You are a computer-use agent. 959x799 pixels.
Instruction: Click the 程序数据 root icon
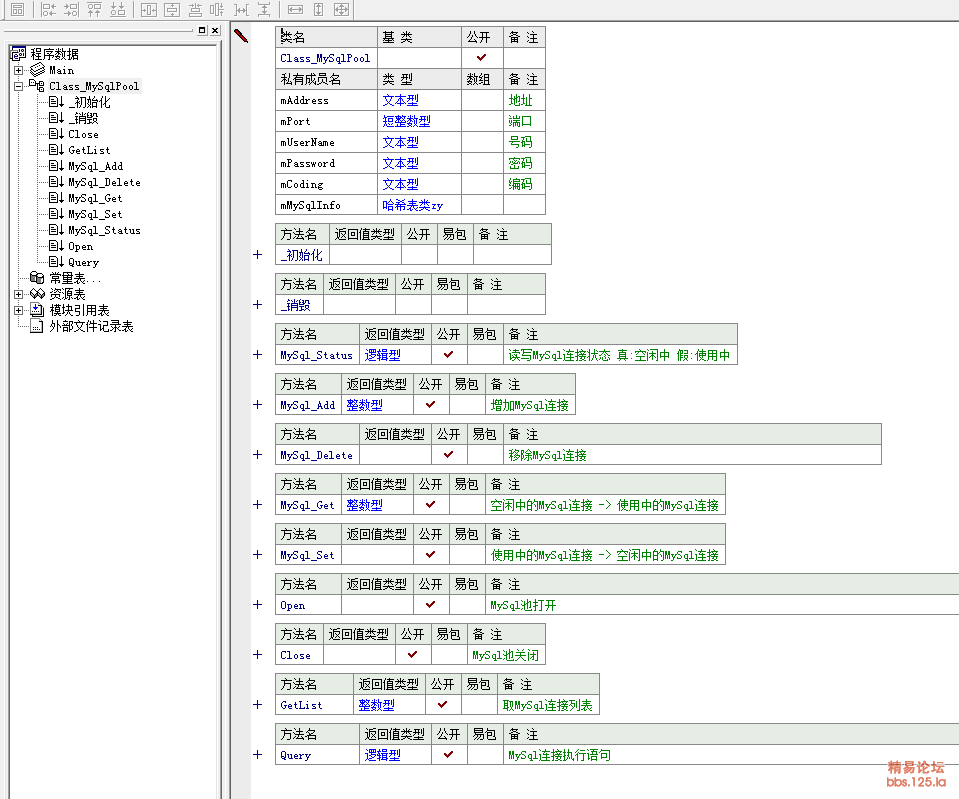click(x=18, y=54)
